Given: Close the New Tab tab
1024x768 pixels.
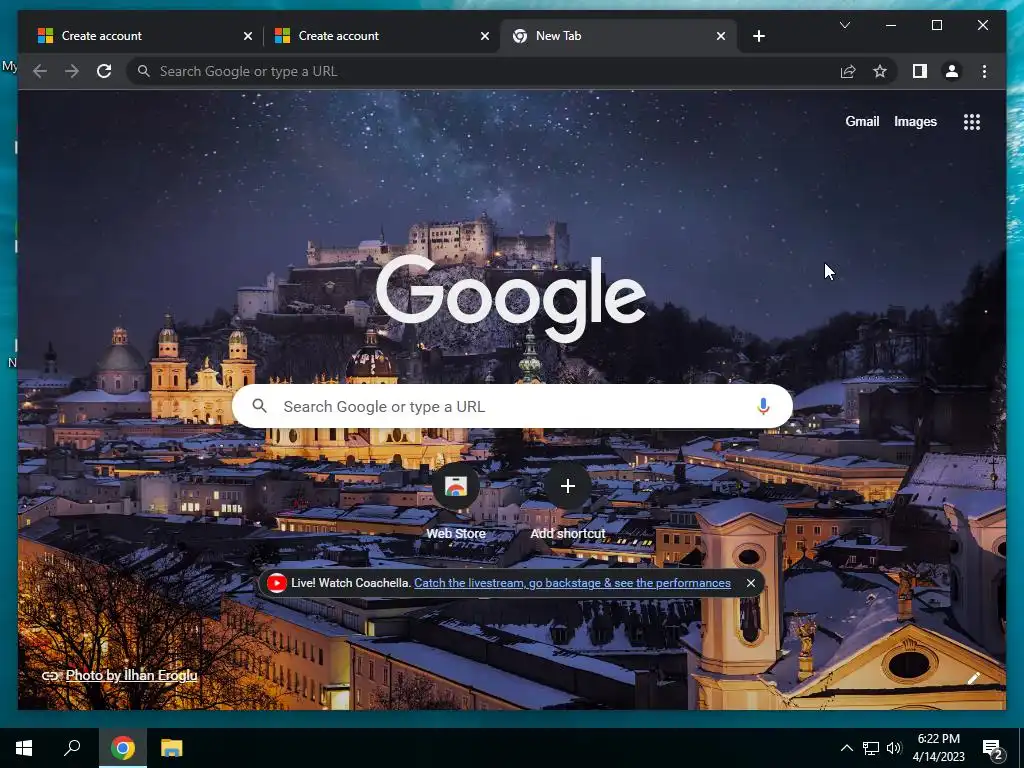Looking at the screenshot, I should point(720,36).
